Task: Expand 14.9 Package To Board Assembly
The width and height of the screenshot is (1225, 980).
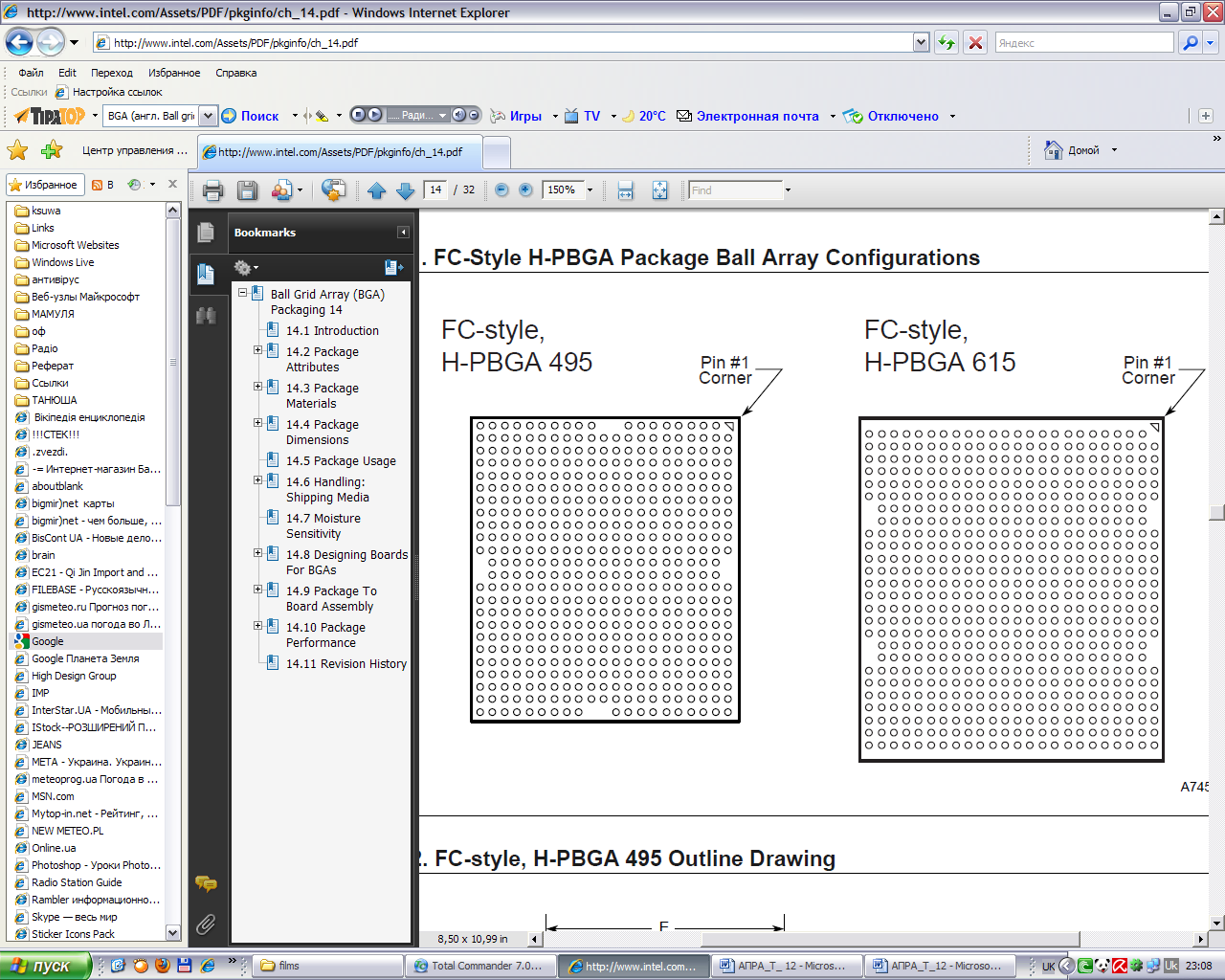Action: (257, 590)
